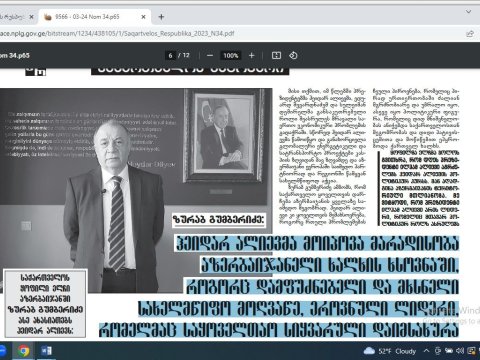Image resolution: width=480 pixels, height=360 pixels.
Task: Click the fit to page icon
Action: click(276, 55)
